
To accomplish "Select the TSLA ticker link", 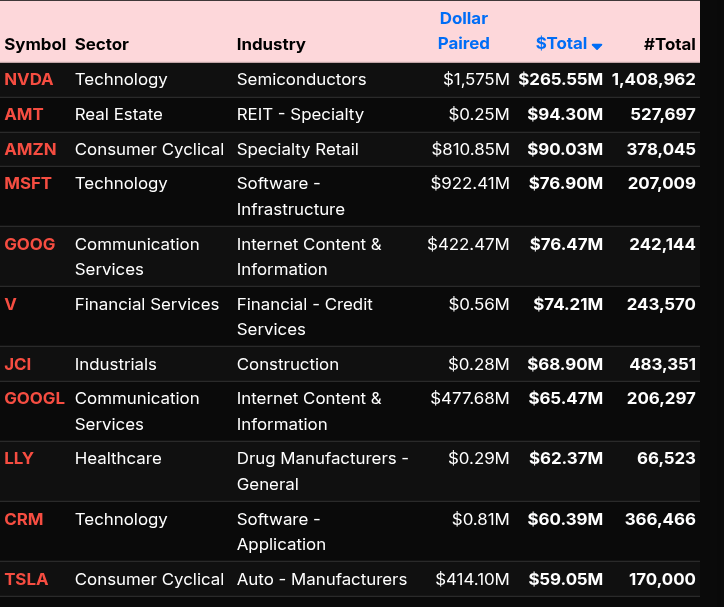I will 26,579.
